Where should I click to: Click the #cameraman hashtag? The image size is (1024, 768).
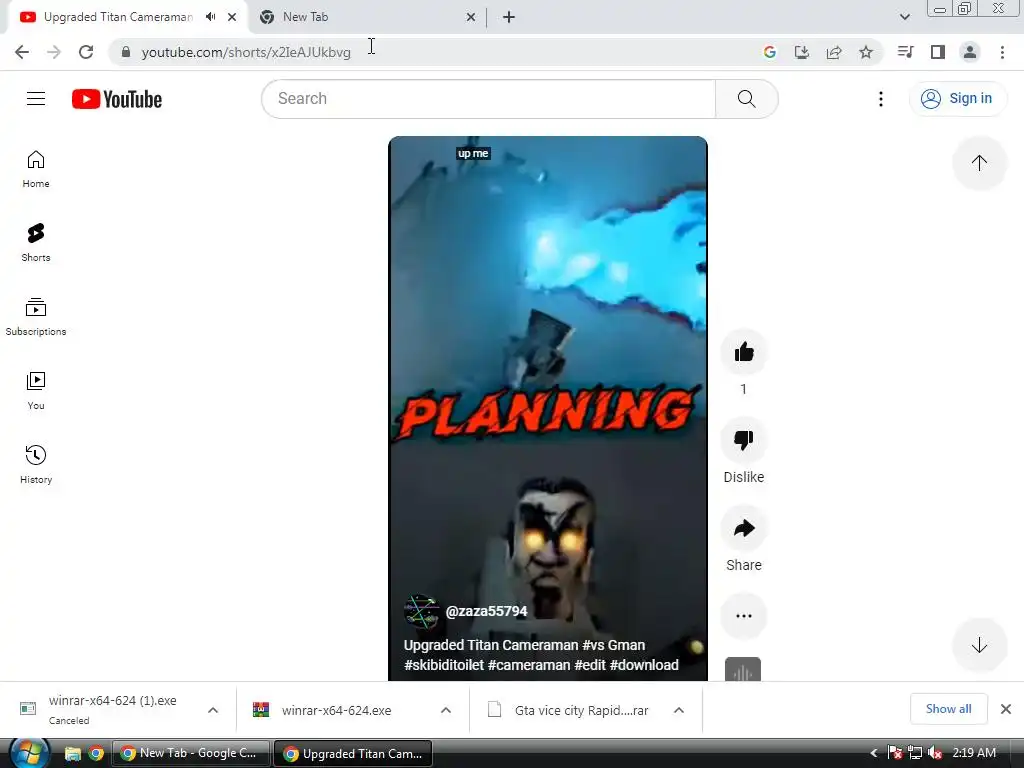pyautogui.click(x=528, y=665)
